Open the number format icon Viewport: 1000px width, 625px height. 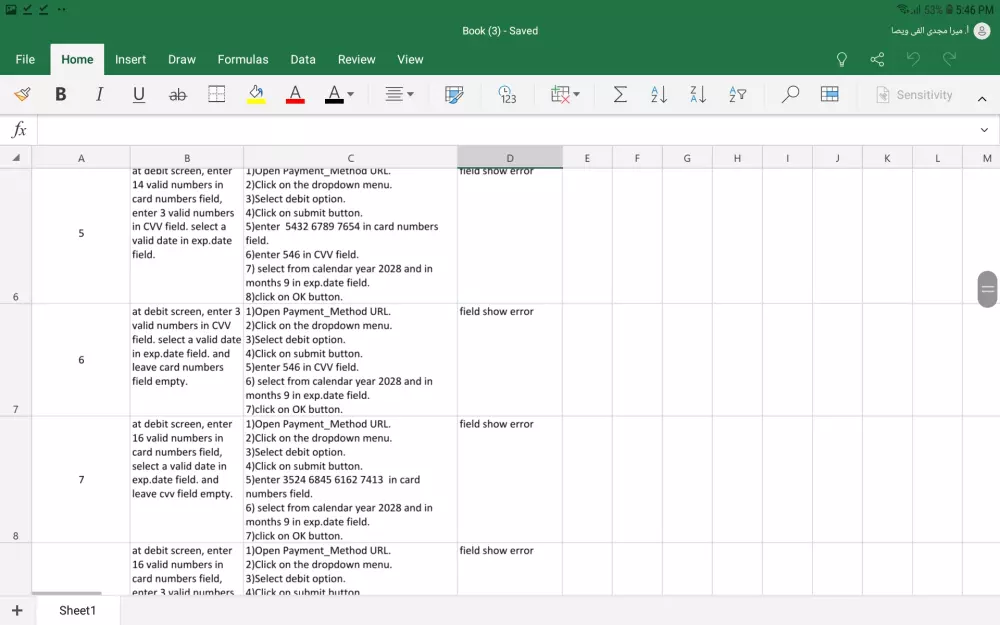(x=507, y=95)
